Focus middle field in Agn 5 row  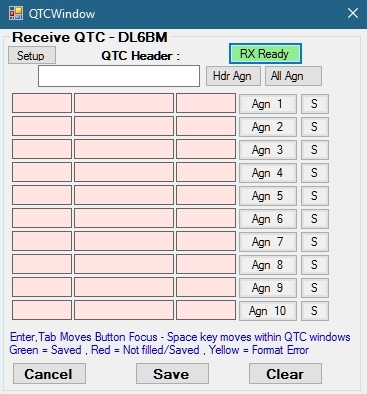[124, 195]
